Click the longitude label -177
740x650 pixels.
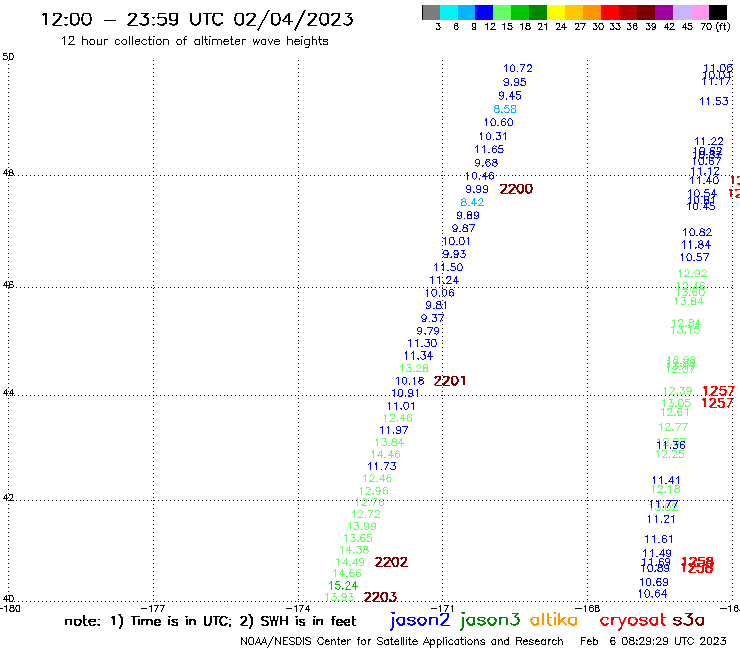154,608
